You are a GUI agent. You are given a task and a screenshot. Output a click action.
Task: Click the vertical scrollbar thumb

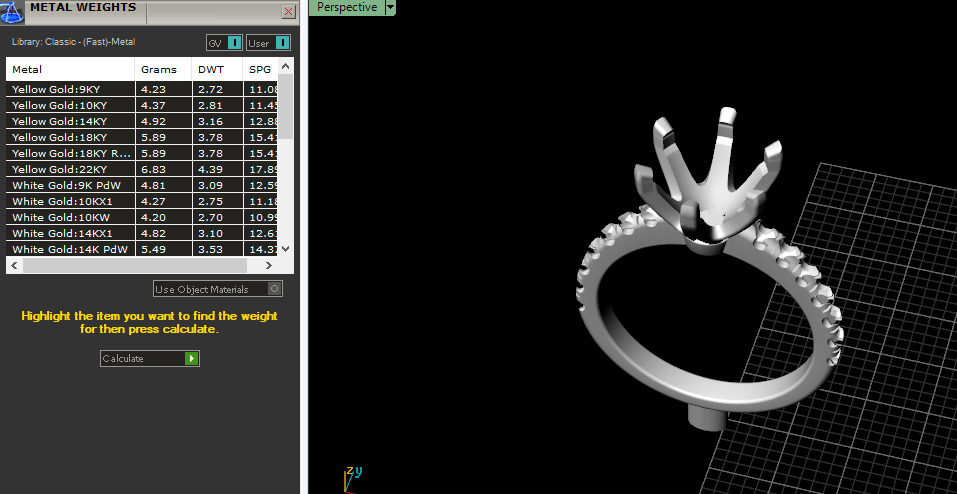coord(286,106)
